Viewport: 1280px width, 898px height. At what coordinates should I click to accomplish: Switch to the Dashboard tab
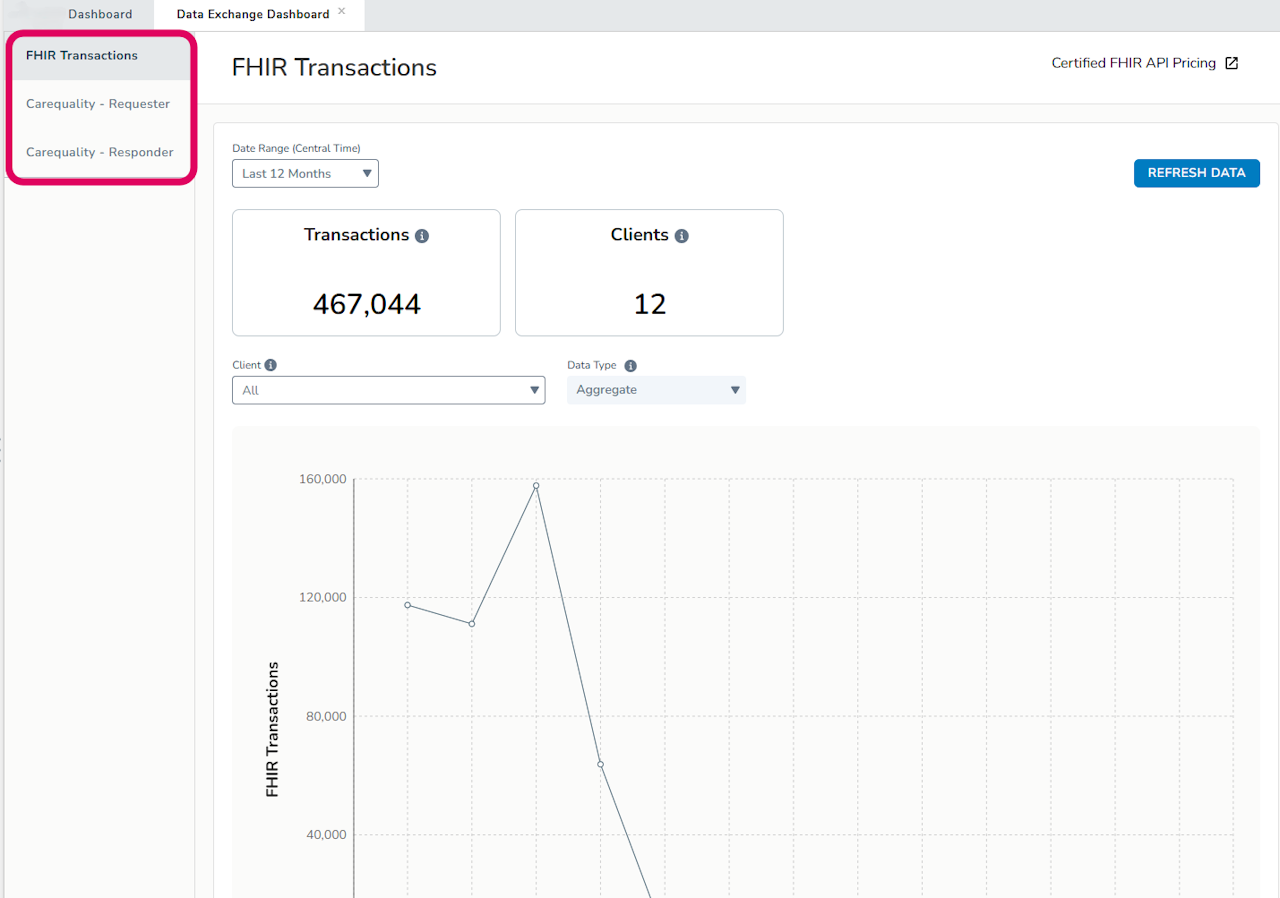coord(100,14)
